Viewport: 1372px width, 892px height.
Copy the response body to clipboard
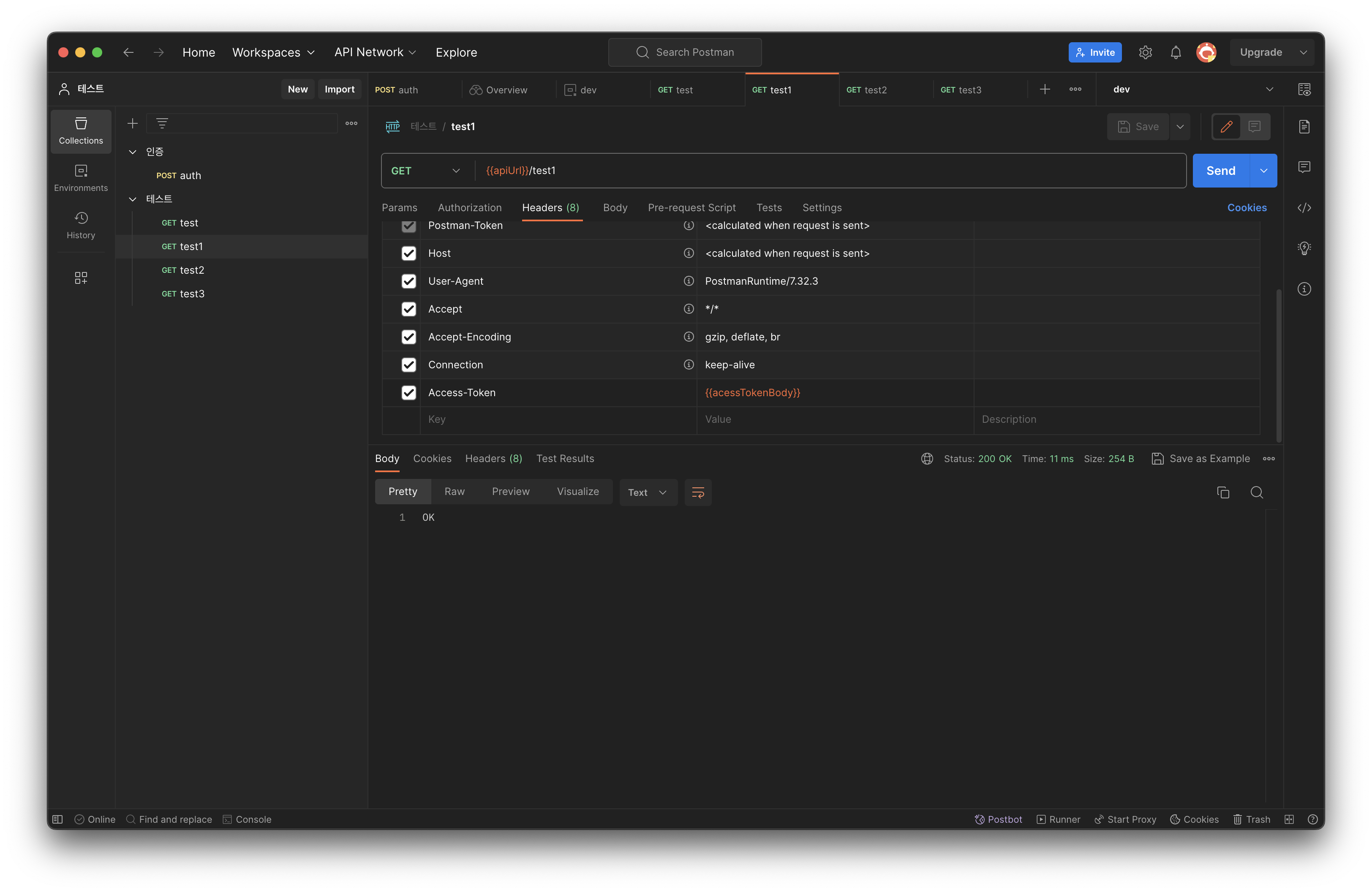pos(1223,492)
